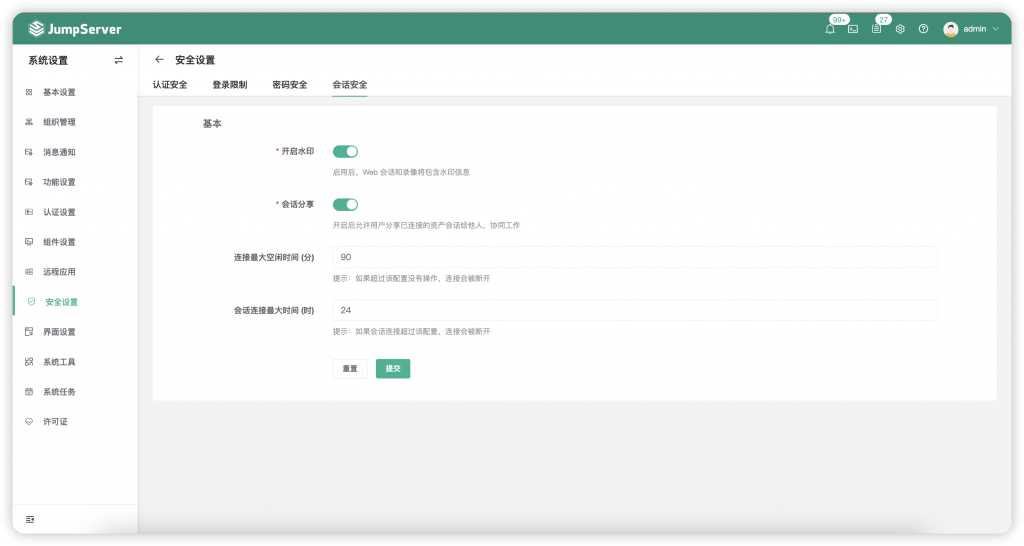Click the 系统设置 sidebar heading
1024x546 pixels.
click(48, 60)
